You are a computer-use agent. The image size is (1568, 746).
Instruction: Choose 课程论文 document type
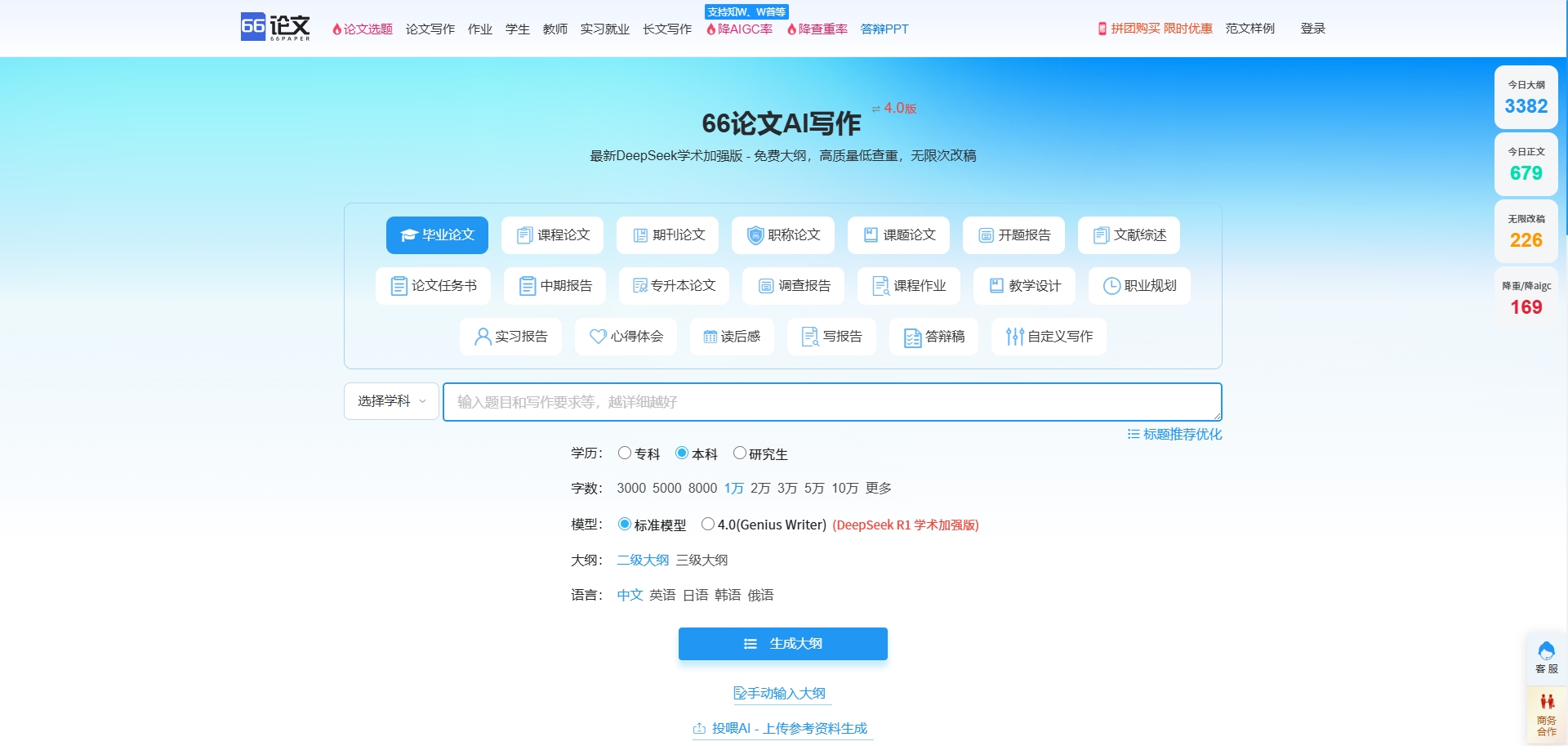point(552,235)
